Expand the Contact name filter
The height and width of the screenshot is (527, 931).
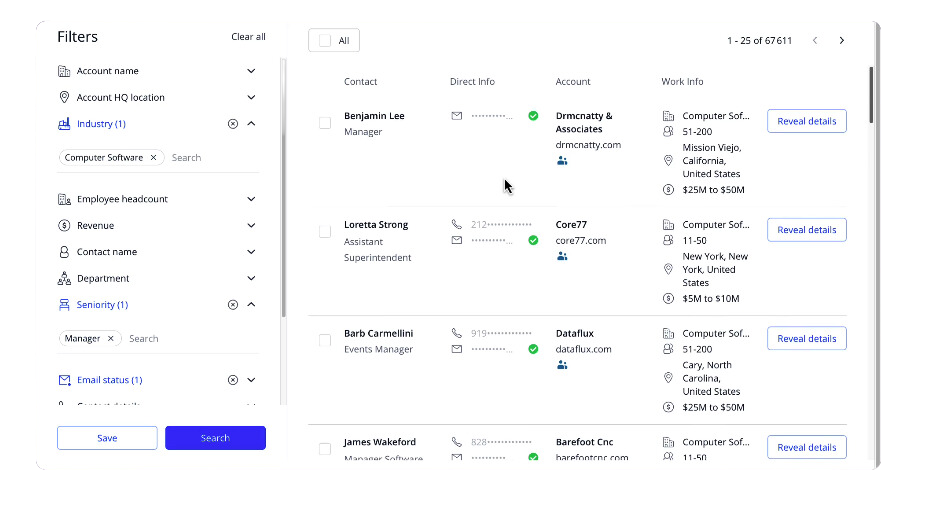pyautogui.click(x=251, y=252)
